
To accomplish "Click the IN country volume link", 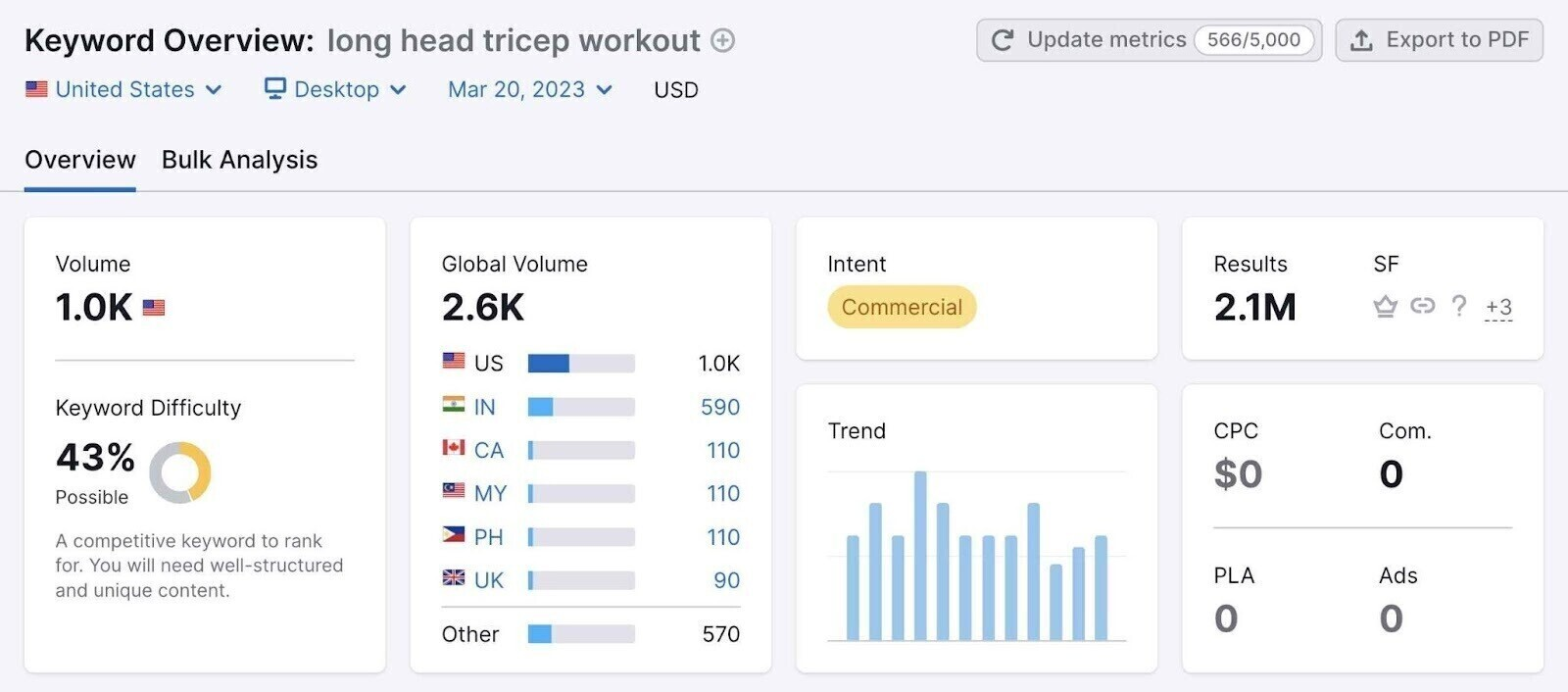I will pyautogui.click(x=484, y=407).
